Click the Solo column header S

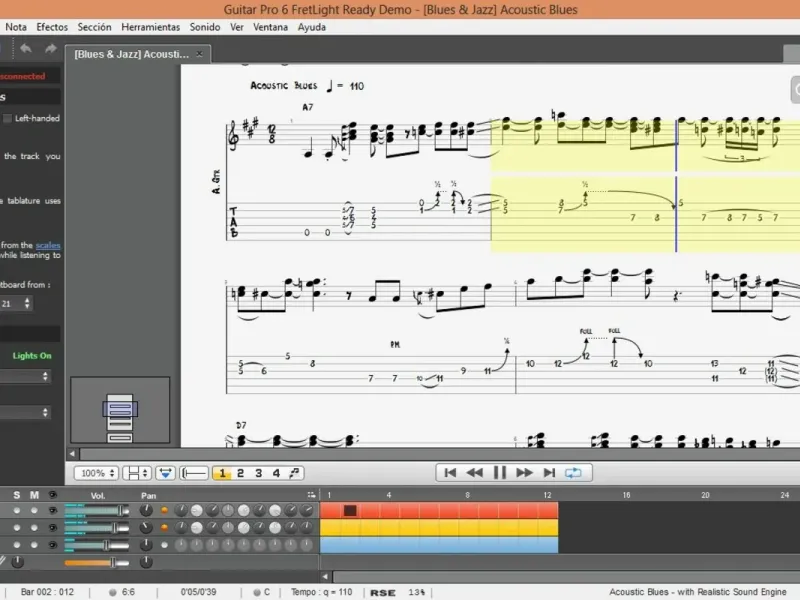point(17,495)
